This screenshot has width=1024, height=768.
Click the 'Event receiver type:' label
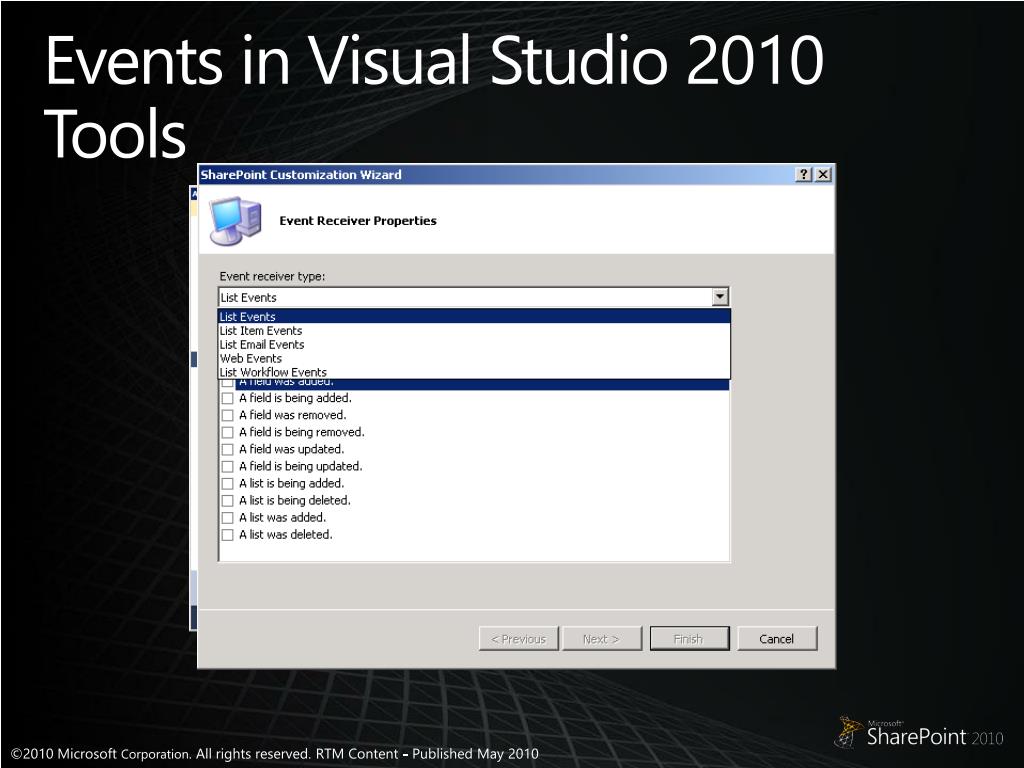272,276
